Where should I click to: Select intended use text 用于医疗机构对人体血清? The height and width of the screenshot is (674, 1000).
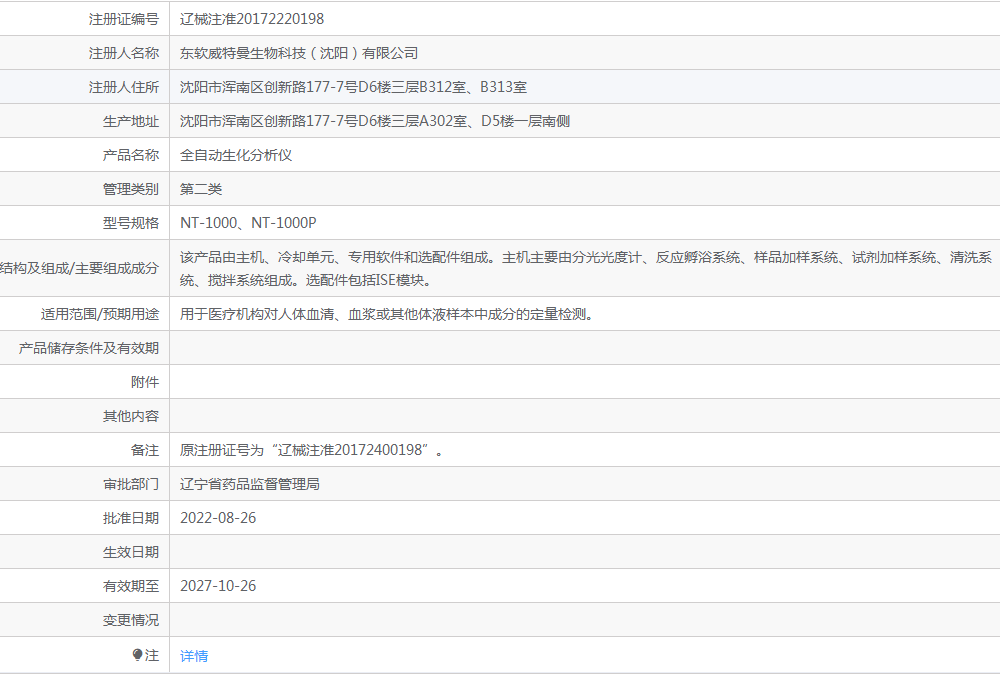(387, 314)
